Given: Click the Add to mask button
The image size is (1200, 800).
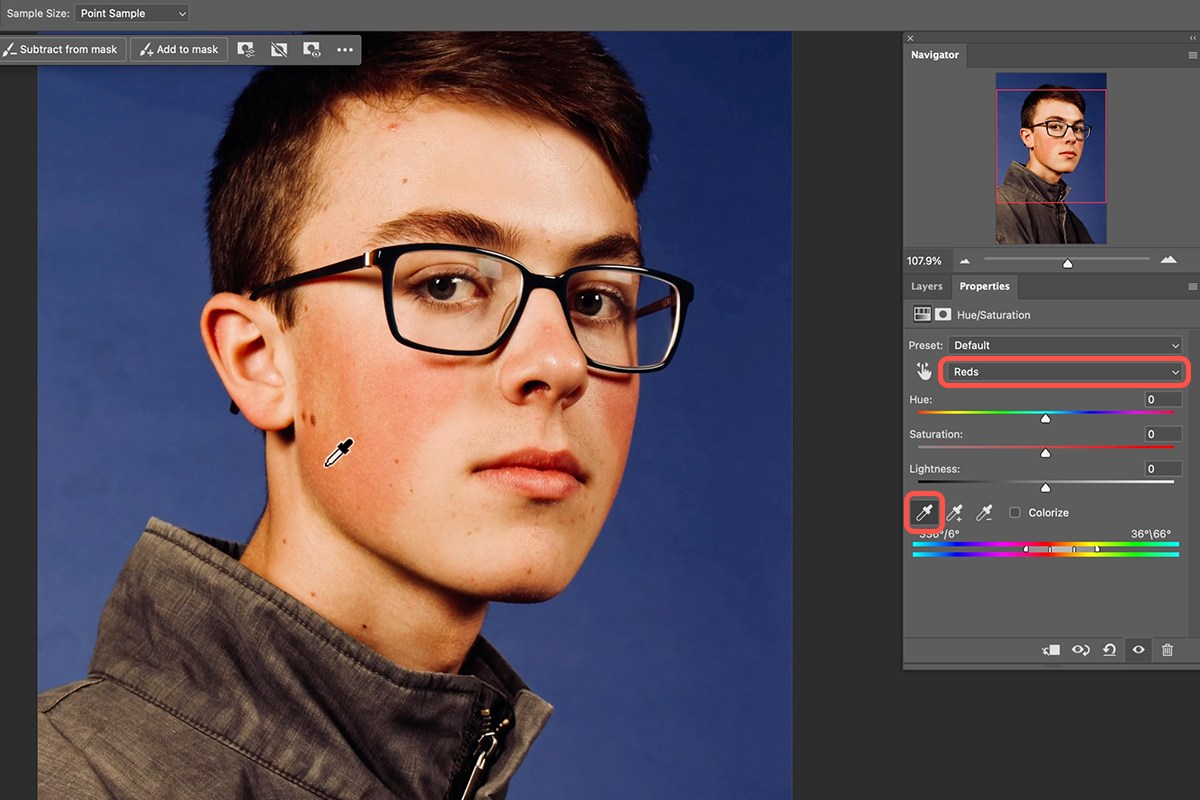Looking at the screenshot, I should pyautogui.click(x=180, y=49).
